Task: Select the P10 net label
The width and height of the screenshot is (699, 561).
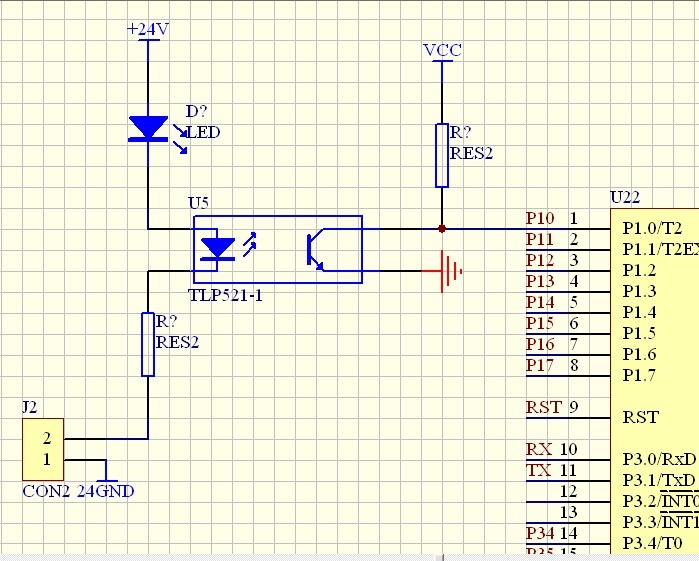Action: pyautogui.click(x=540, y=218)
